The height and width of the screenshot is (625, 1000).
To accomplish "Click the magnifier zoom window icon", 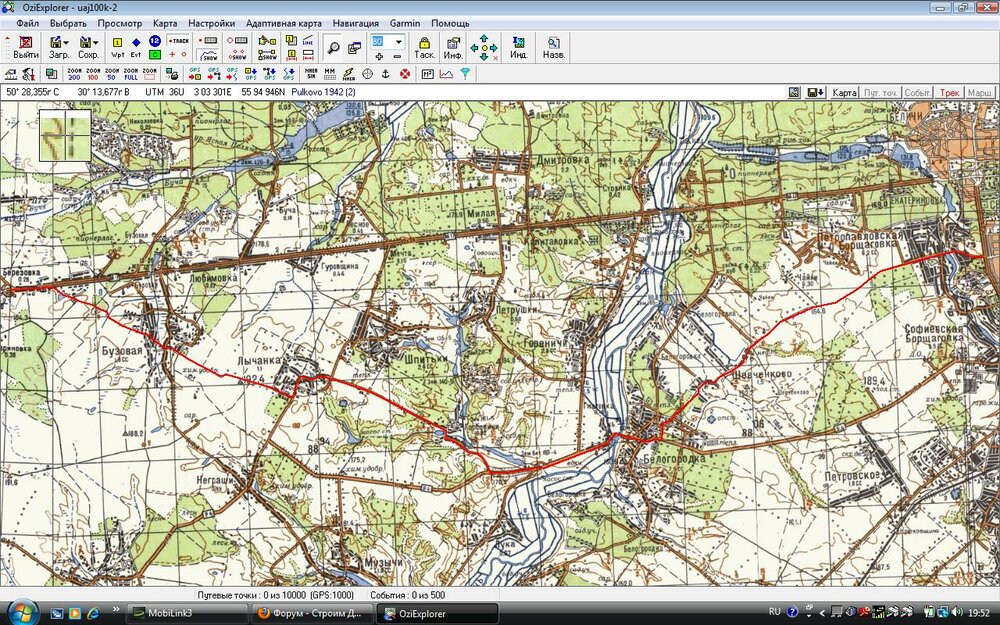I will pyautogui.click(x=333, y=47).
